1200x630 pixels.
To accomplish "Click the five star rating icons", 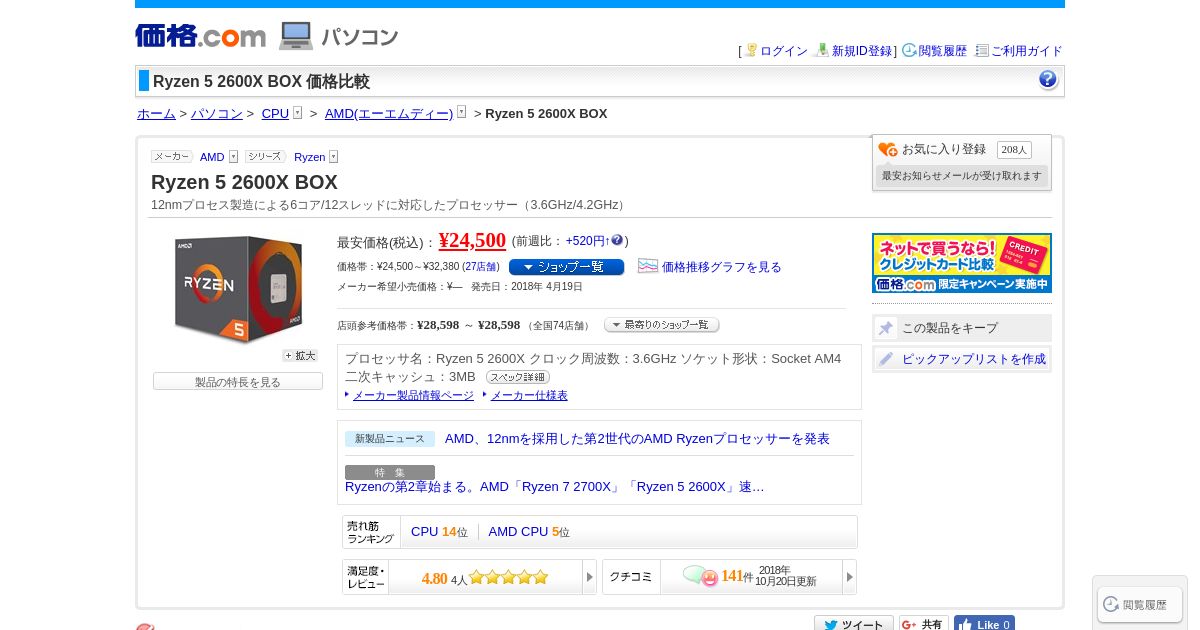I will tap(509, 577).
